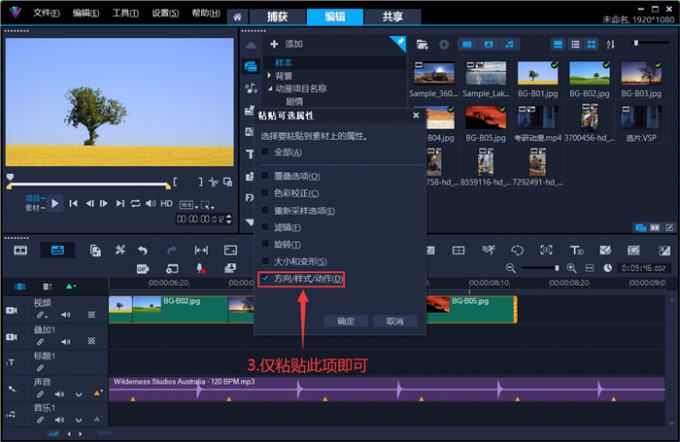
Task: Check the 覆叠选项(O) checkbox
Action: point(265,175)
